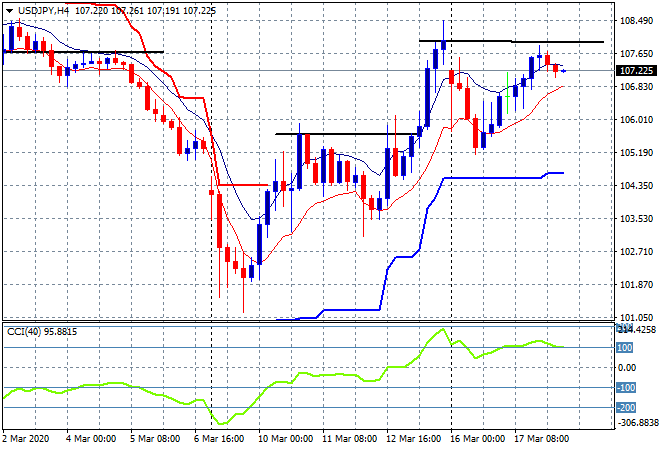Click the 5 Mar 08:00 time label

[155, 439]
